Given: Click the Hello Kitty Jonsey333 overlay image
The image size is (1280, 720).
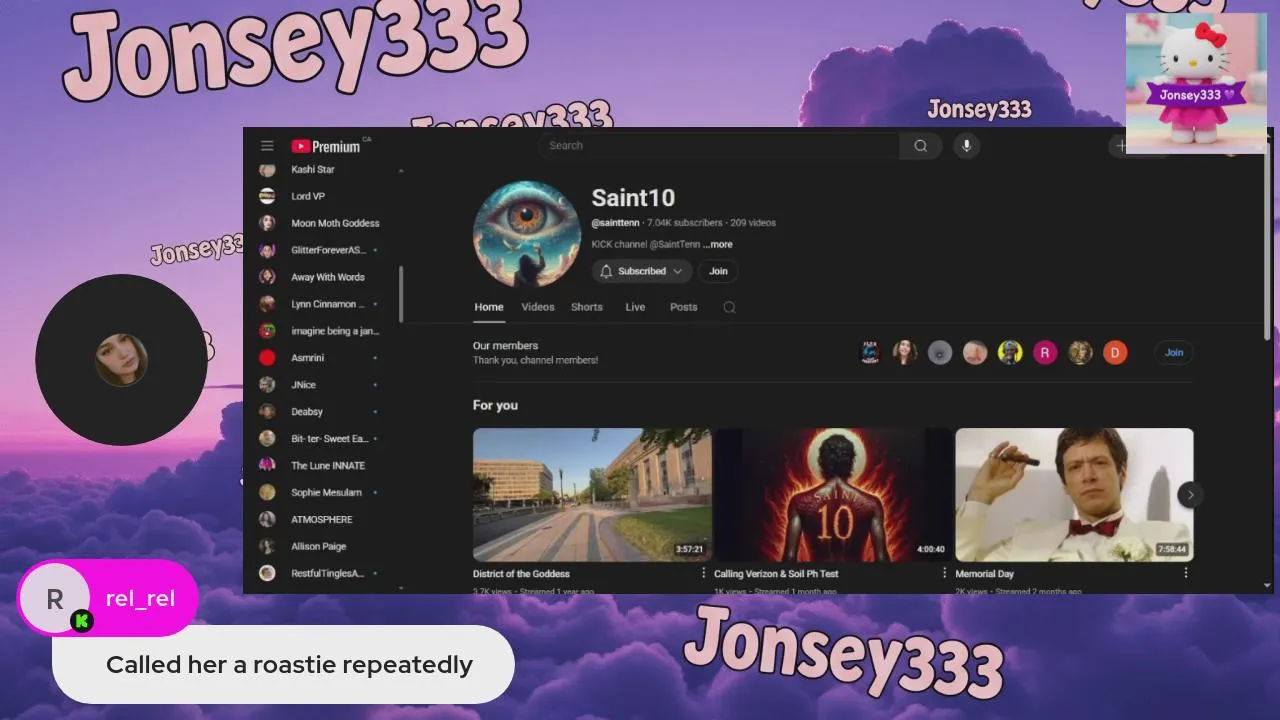Looking at the screenshot, I should point(1196,82).
